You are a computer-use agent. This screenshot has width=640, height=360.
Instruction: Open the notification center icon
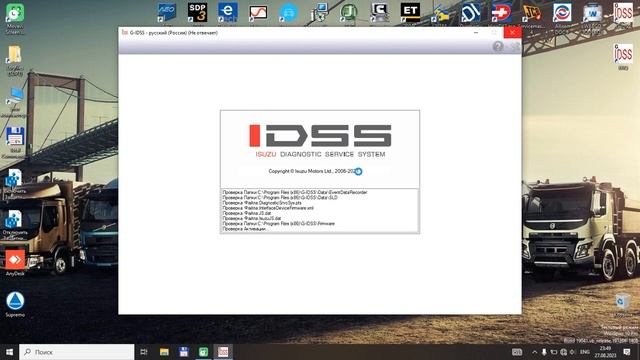tap(627, 352)
